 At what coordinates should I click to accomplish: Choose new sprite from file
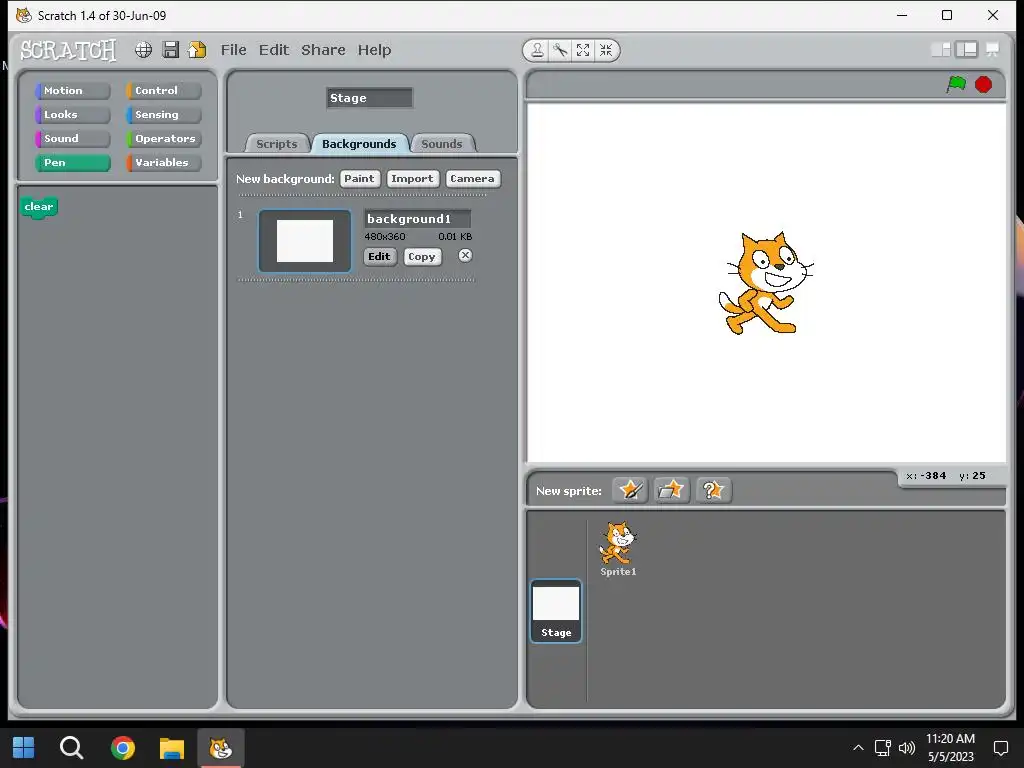(x=671, y=490)
